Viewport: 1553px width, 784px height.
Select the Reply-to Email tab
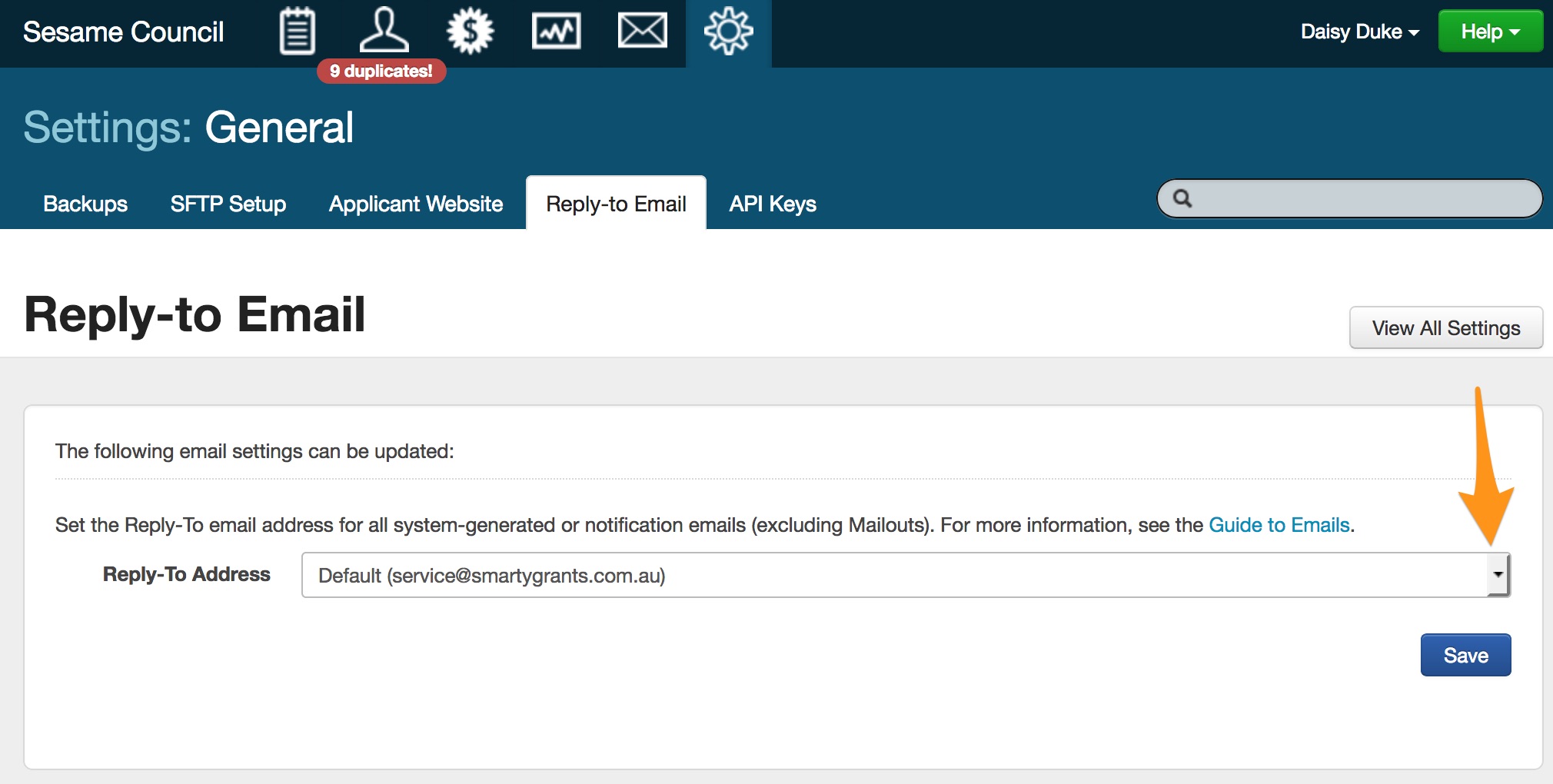(616, 204)
